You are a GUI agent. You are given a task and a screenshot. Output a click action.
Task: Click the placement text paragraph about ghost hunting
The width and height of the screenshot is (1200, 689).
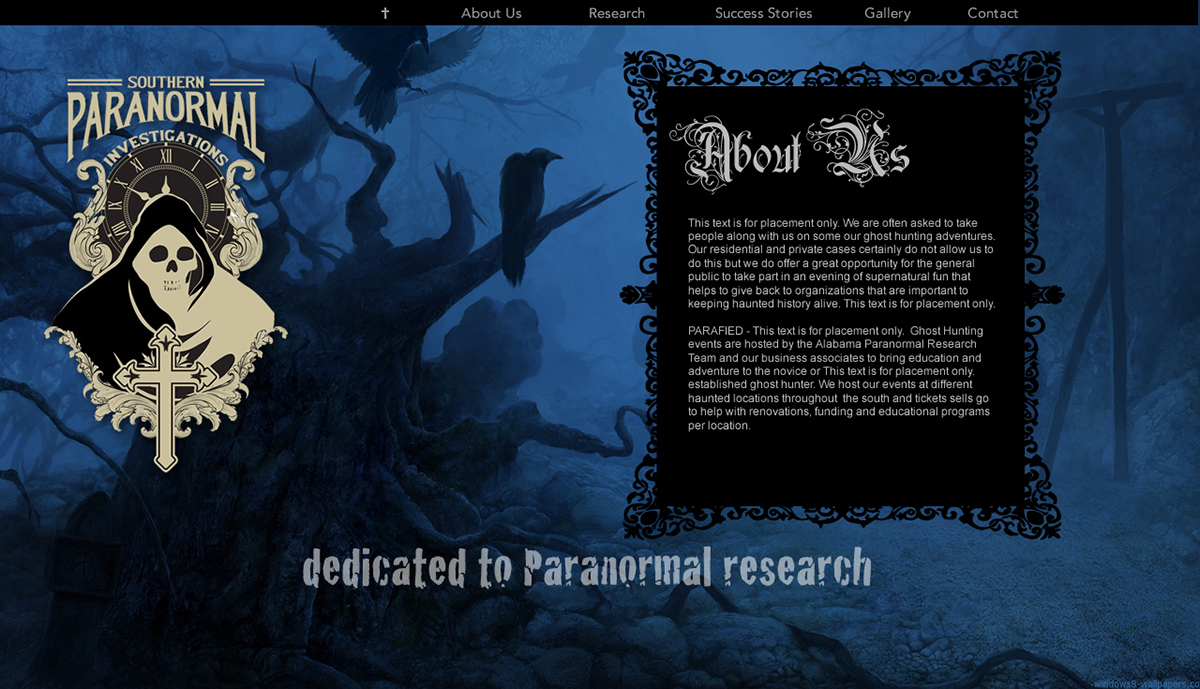pyautogui.click(x=840, y=262)
